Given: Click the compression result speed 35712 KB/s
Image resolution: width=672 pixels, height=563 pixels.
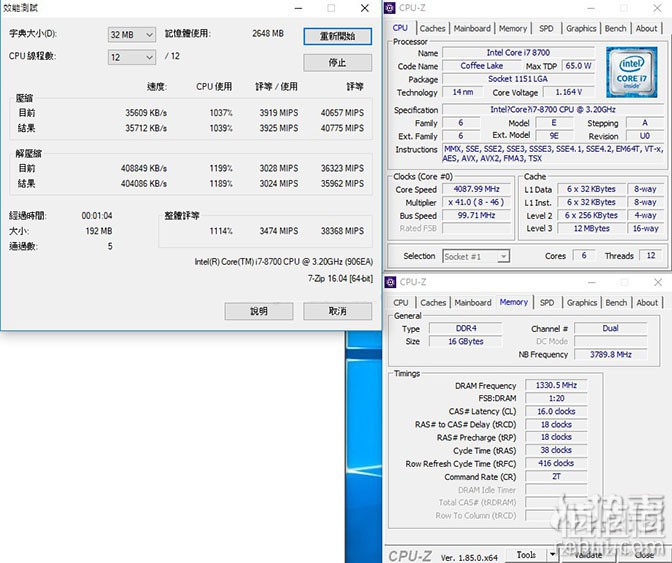Looking at the screenshot, I should tap(146, 128).
